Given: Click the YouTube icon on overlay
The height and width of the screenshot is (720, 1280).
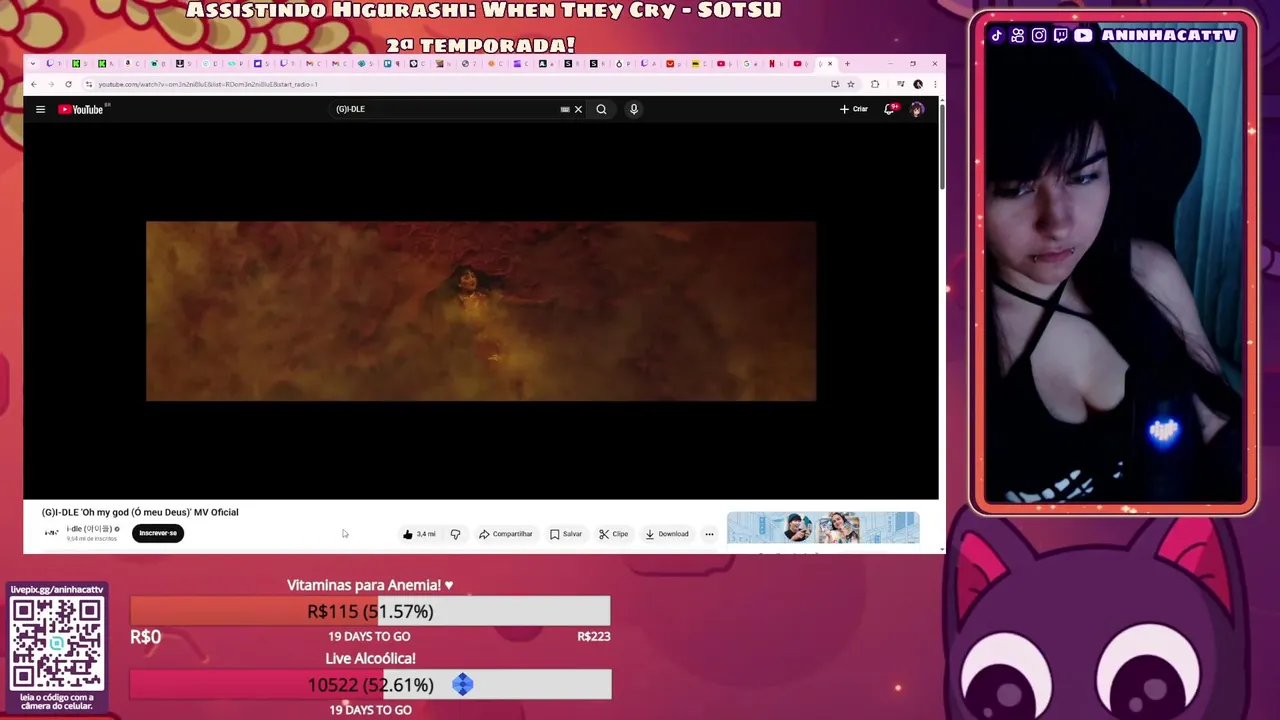Looking at the screenshot, I should pos(1083,35).
